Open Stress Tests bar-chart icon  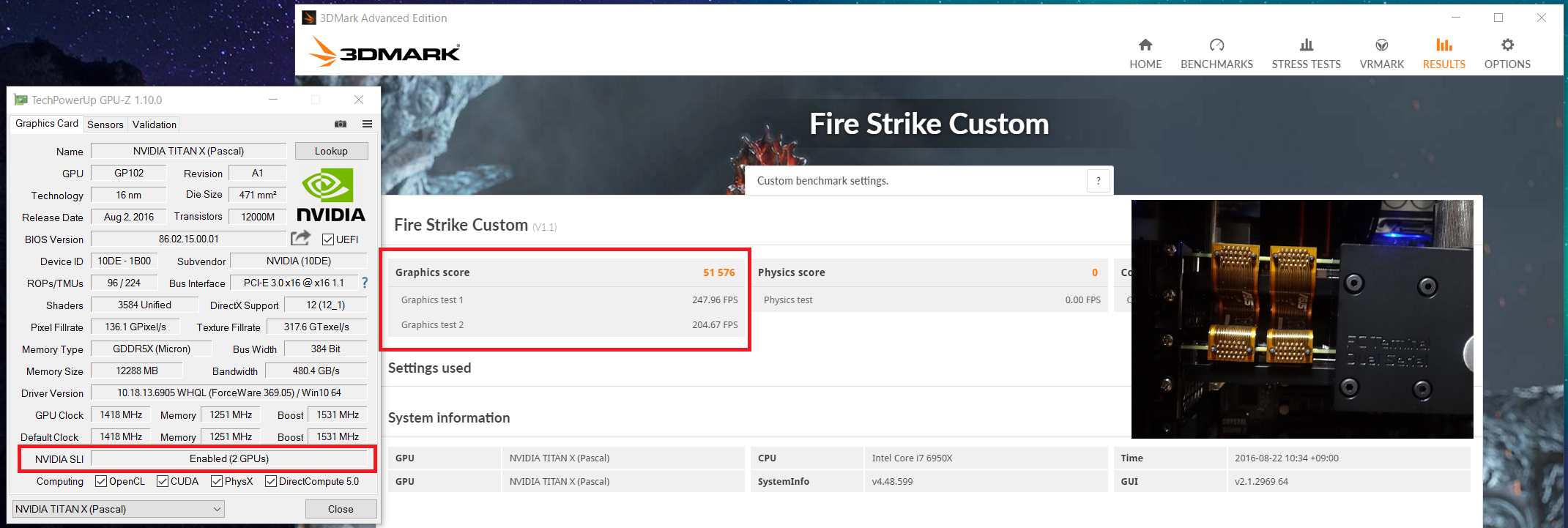1306,45
